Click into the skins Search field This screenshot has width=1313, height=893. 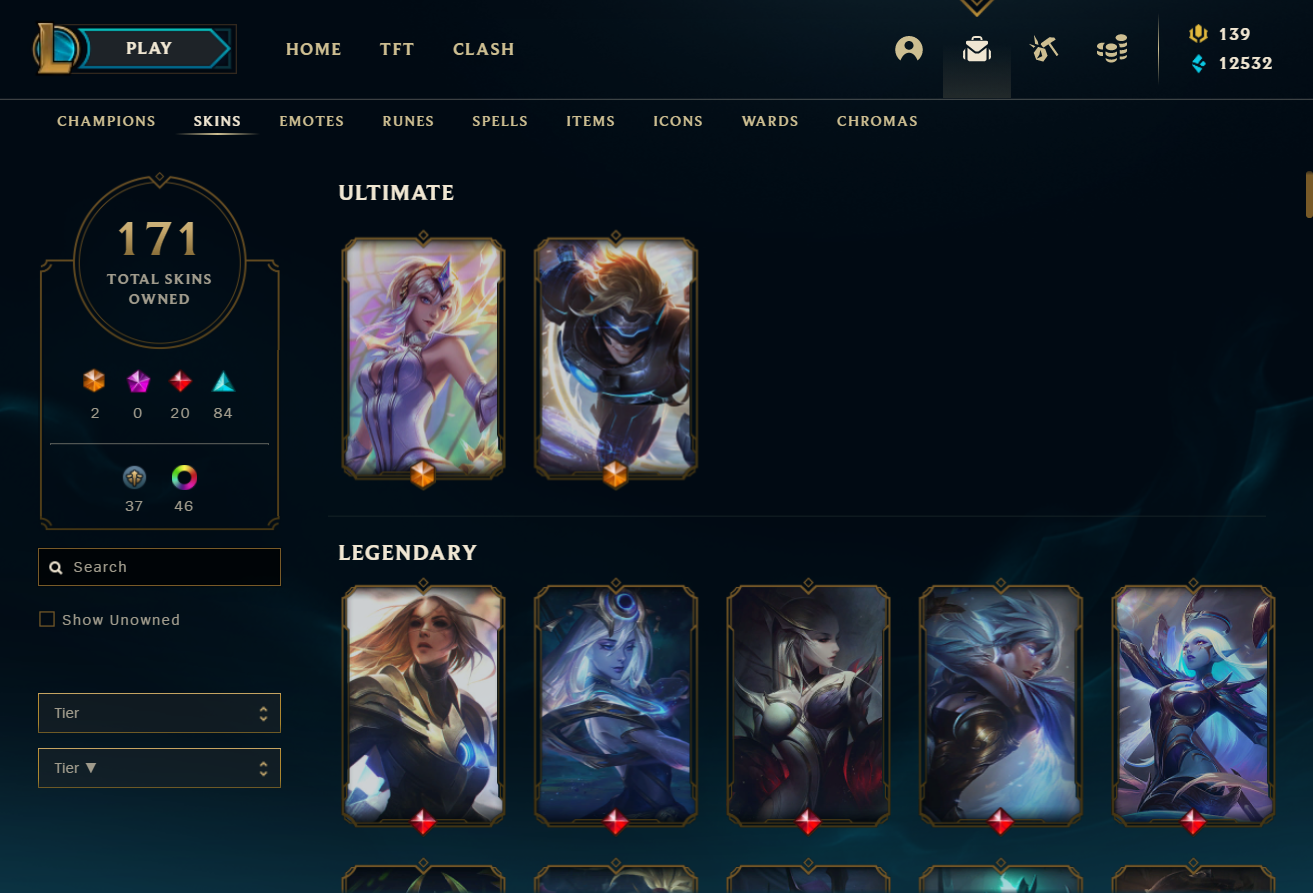(x=159, y=567)
